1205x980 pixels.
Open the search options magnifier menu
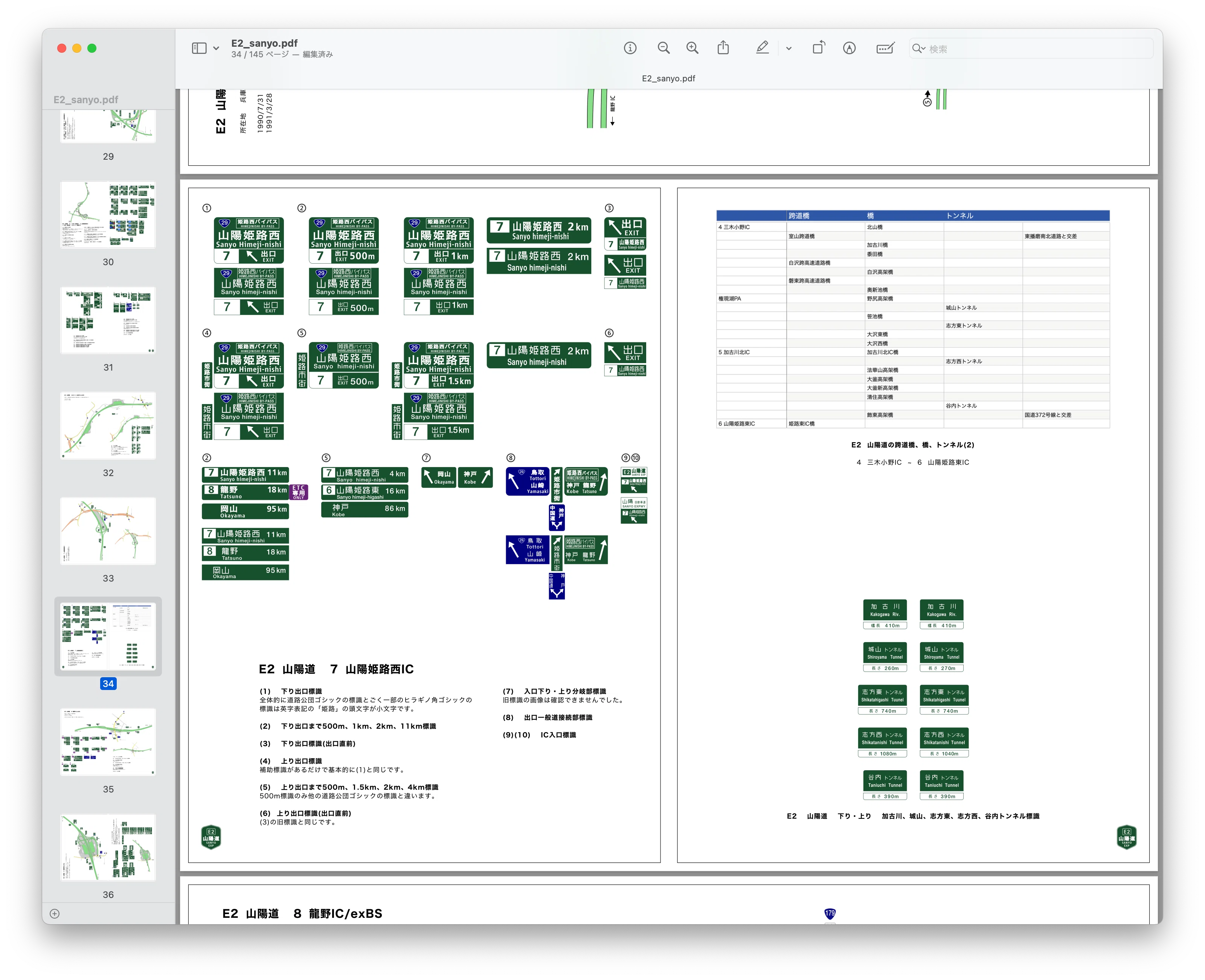[919, 49]
